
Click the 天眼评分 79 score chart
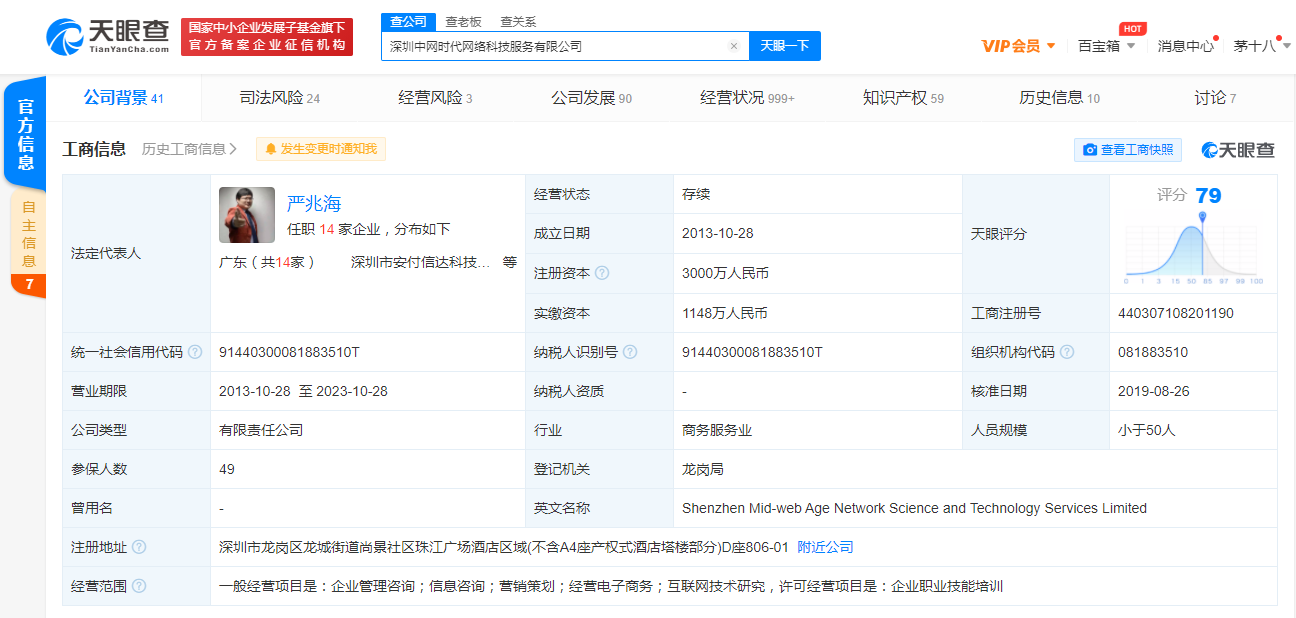point(1193,235)
